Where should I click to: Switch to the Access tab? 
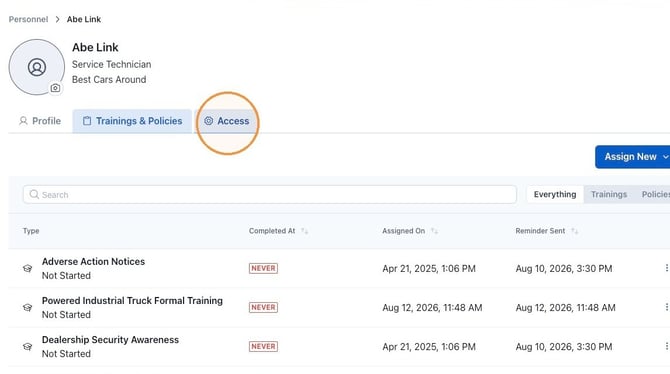pyautogui.click(x=226, y=121)
